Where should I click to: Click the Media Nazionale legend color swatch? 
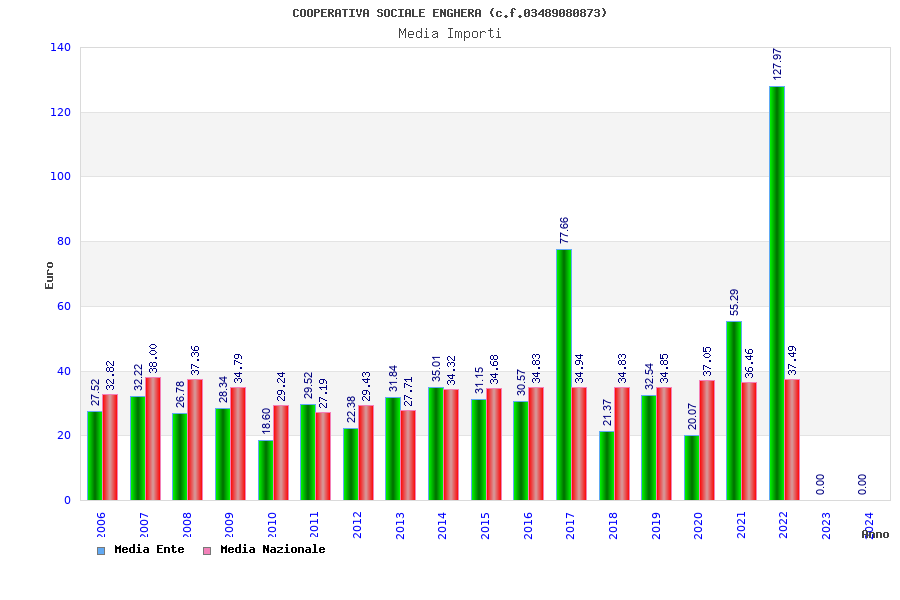click(207, 551)
